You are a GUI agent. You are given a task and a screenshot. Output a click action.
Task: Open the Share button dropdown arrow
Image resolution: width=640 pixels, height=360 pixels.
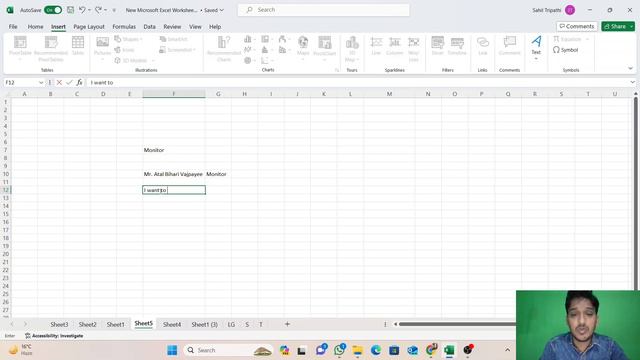[631, 27]
